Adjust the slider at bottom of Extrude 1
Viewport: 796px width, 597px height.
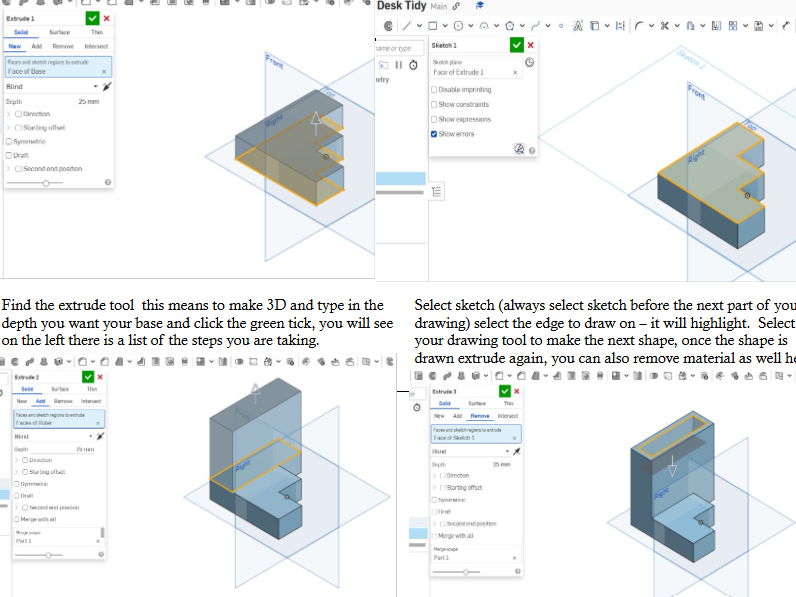(46, 183)
